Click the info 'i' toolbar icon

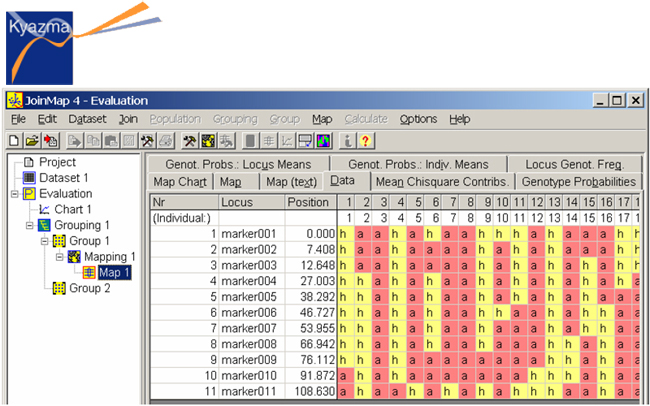[x=349, y=141]
